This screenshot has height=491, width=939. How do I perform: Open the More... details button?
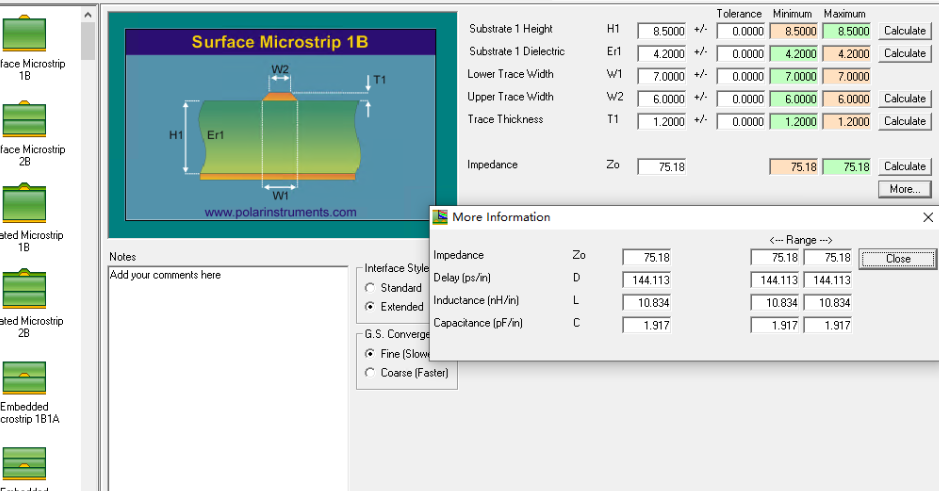pos(904,189)
